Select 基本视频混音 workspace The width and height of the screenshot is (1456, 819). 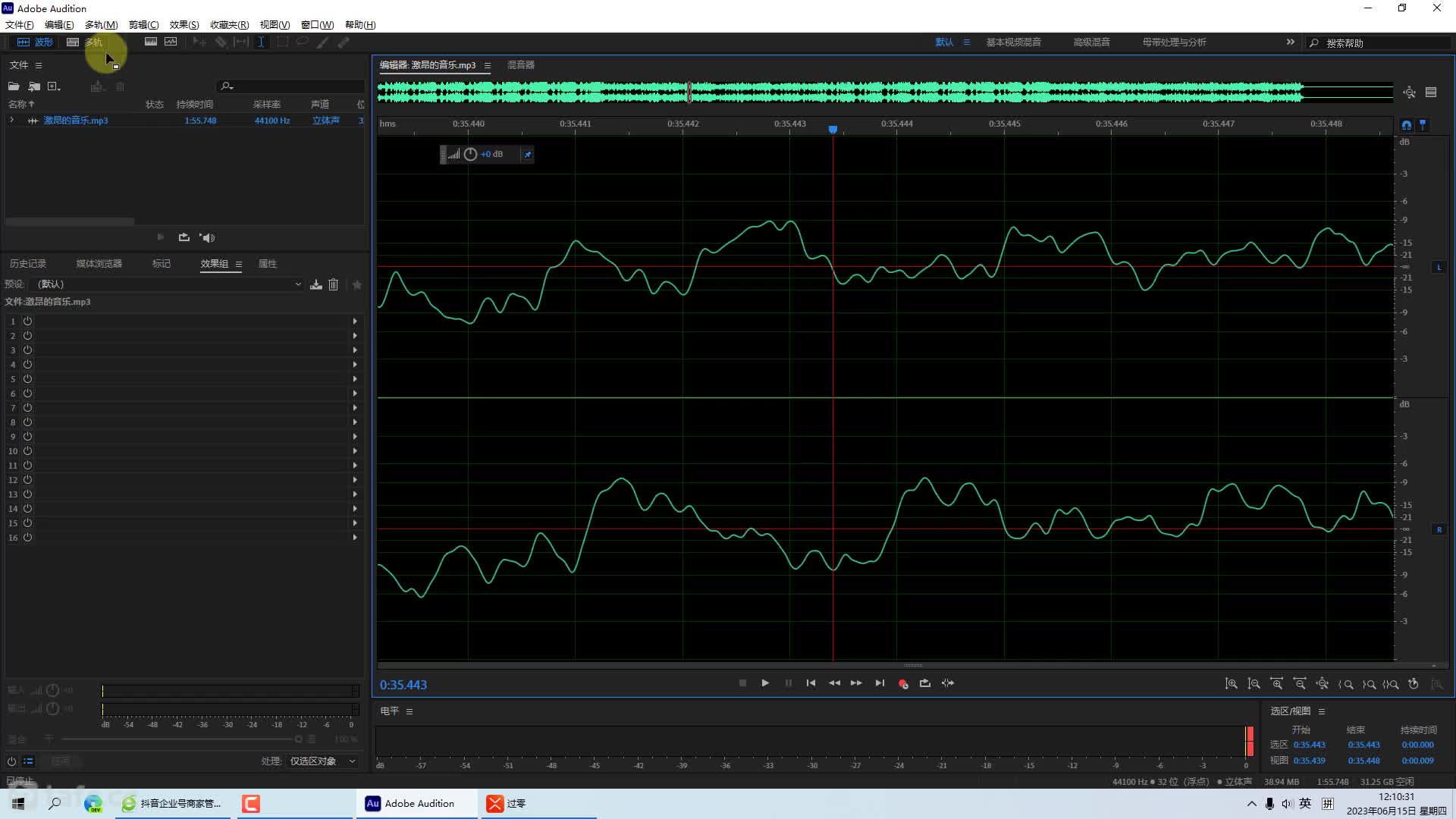1013,42
